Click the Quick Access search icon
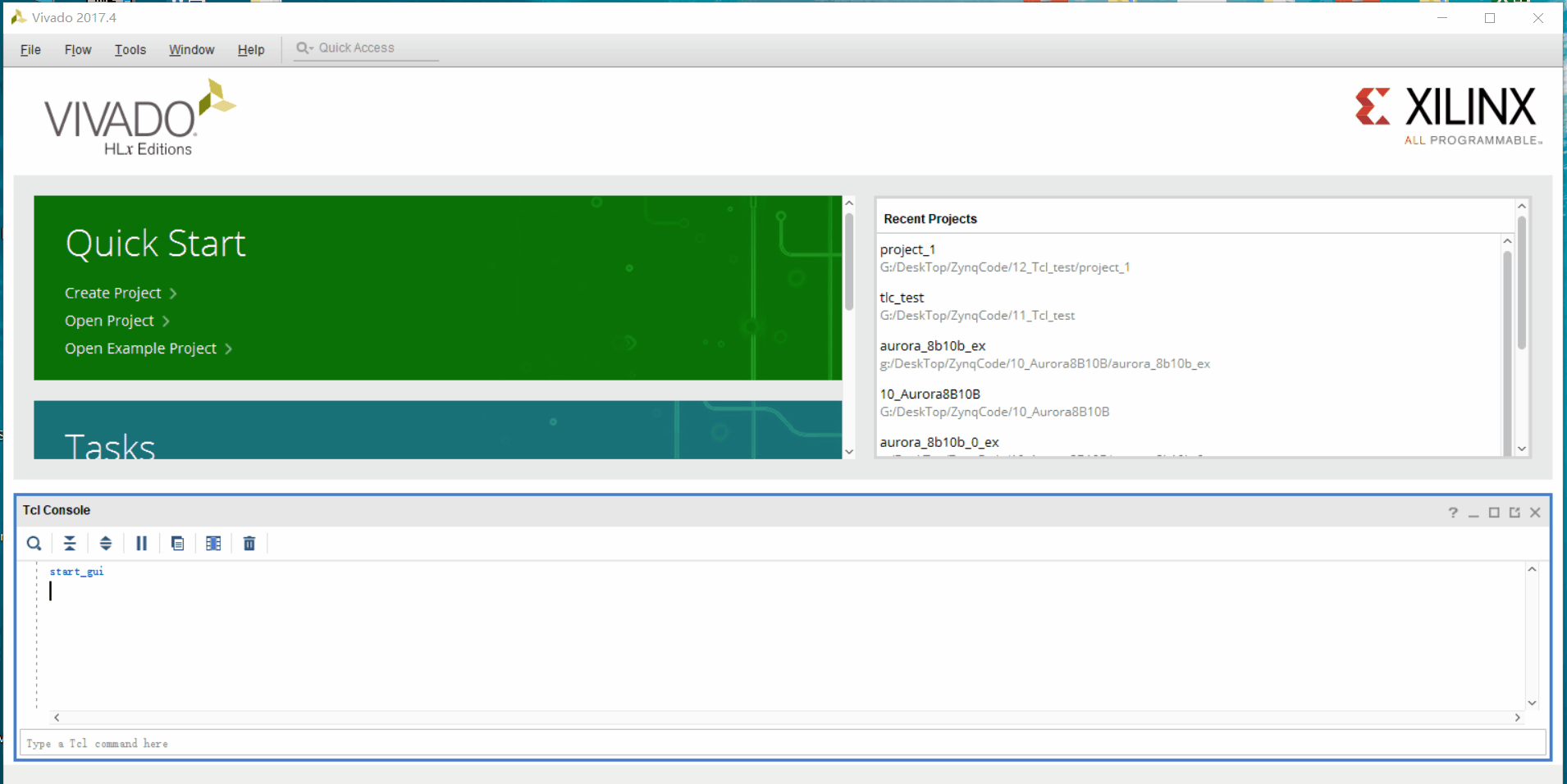This screenshot has width=1567, height=784. pyautogui.click(x=304, y=48)
